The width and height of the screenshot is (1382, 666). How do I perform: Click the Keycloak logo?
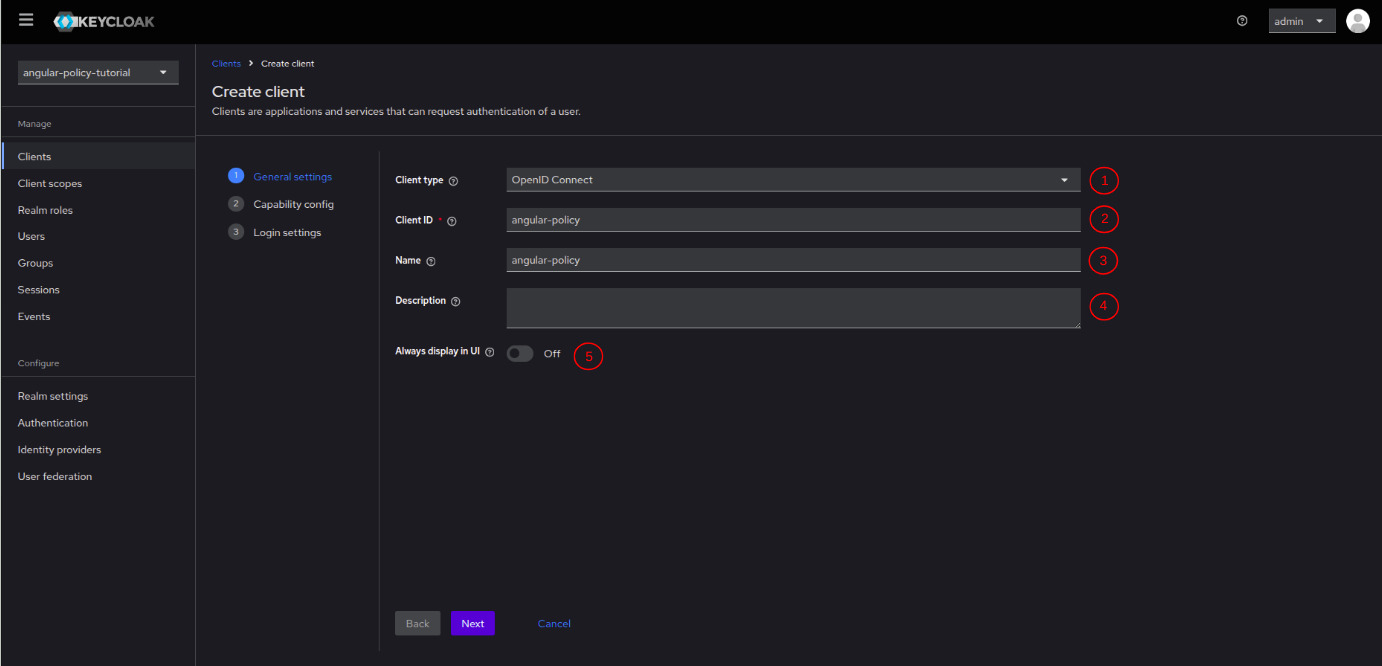(104, 21)
